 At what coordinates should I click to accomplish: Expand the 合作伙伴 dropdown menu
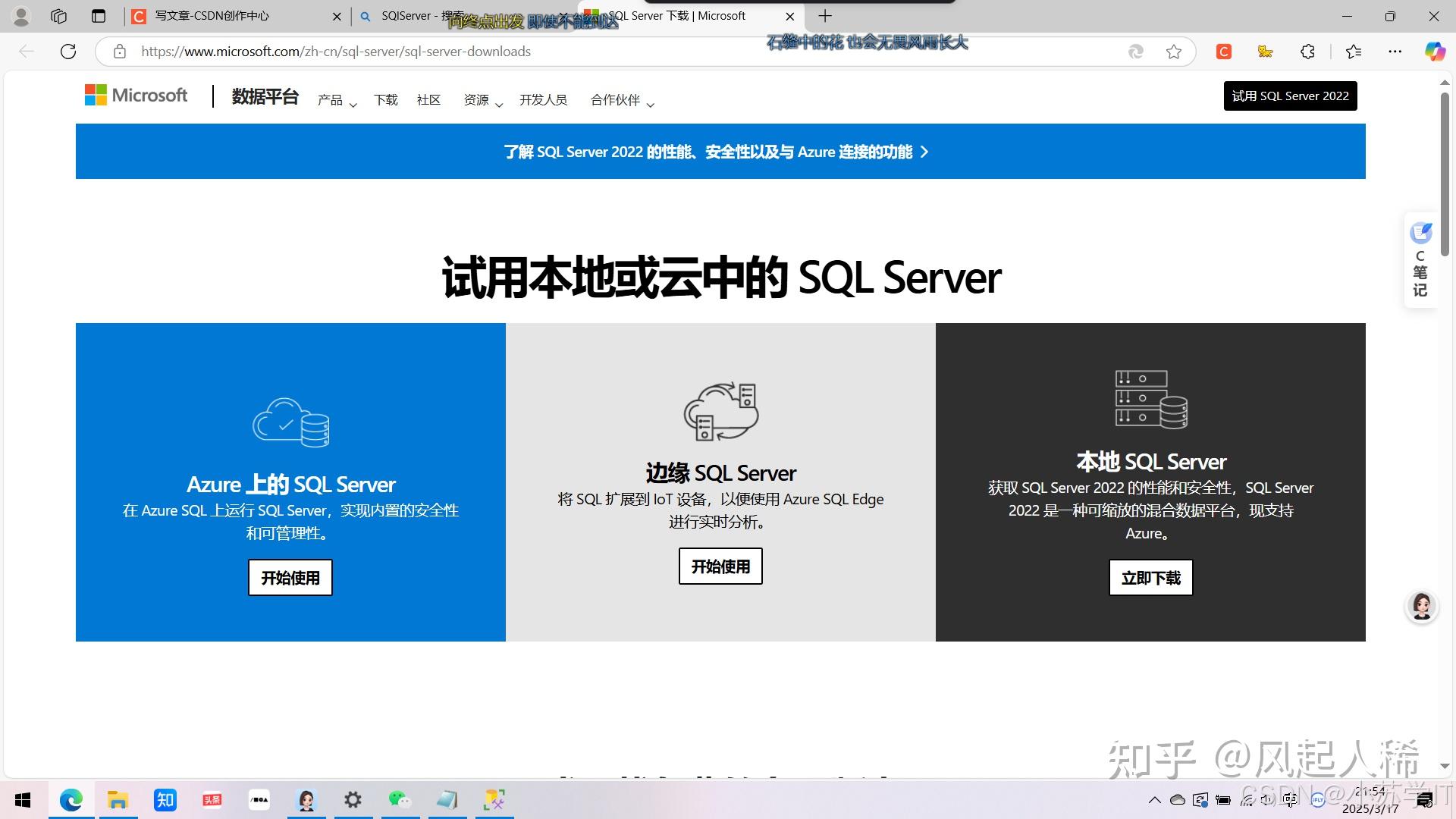click(616, 99)
